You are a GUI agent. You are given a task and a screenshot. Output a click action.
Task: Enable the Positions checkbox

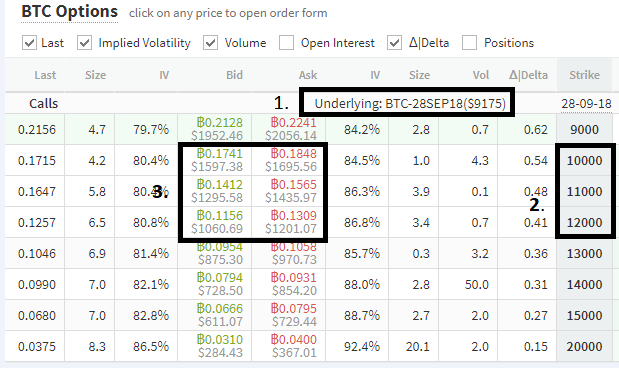(469, 43)
